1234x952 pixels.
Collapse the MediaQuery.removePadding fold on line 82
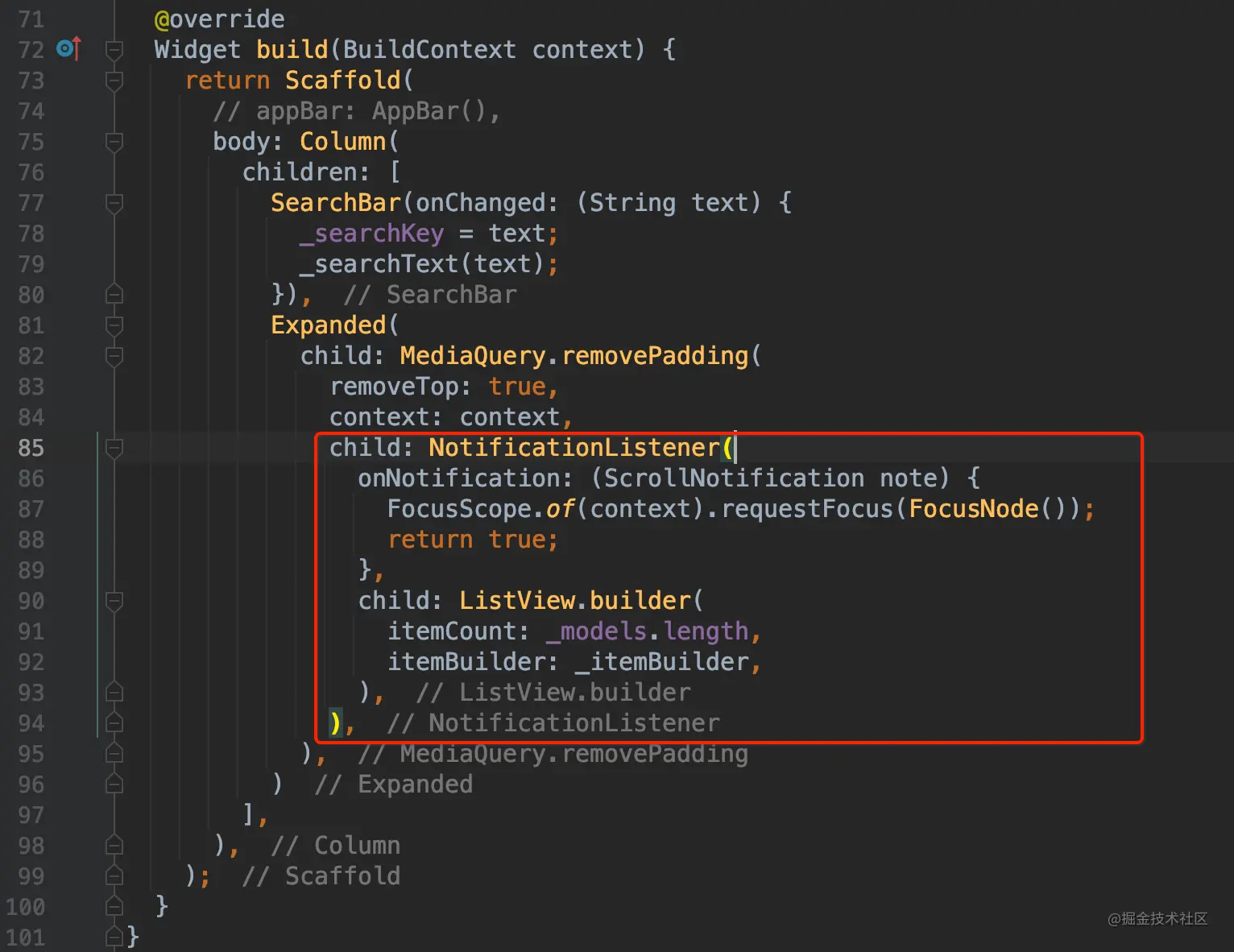114,356
